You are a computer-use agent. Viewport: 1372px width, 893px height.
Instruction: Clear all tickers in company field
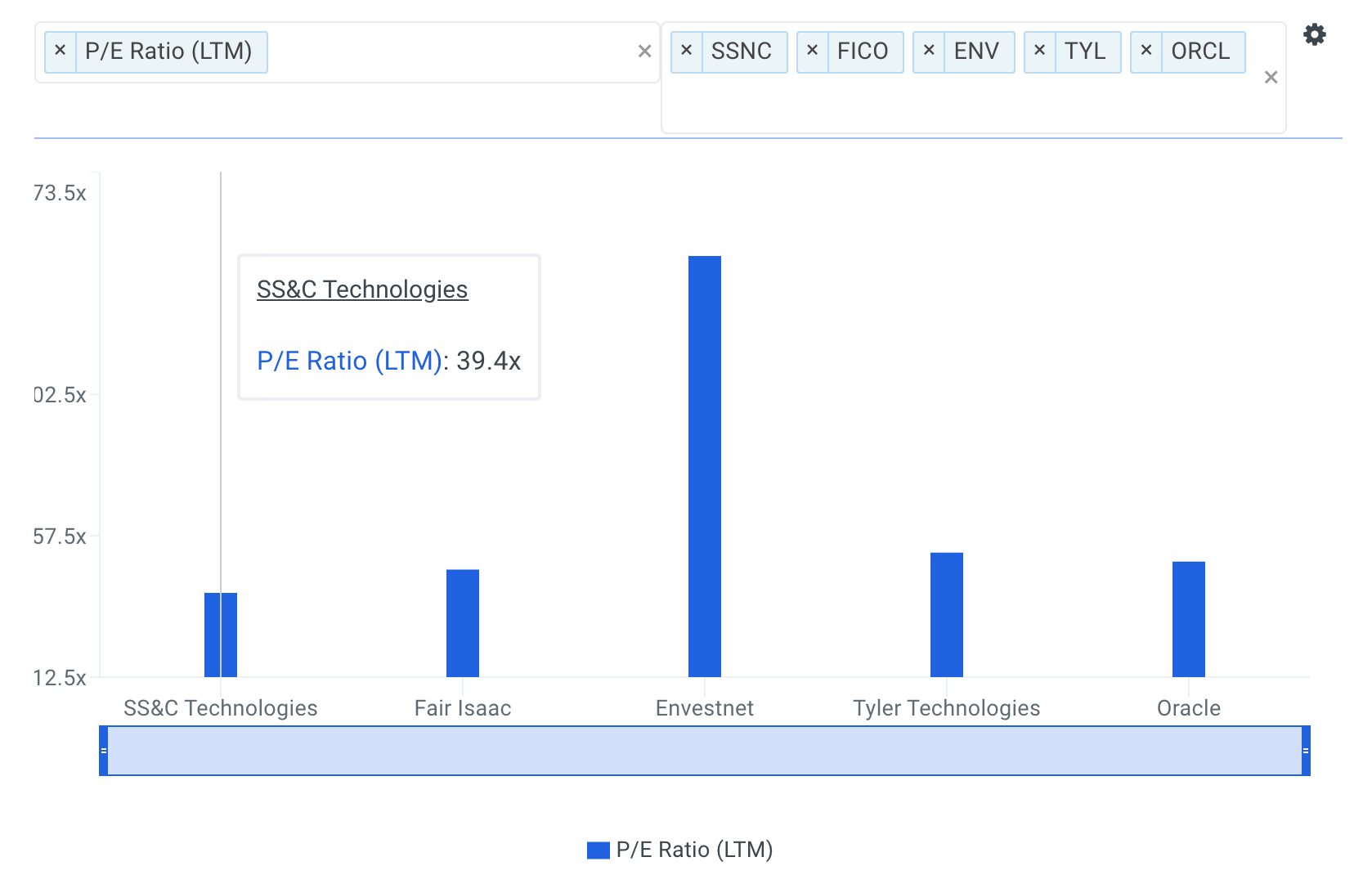click(x=1271, y=78)
